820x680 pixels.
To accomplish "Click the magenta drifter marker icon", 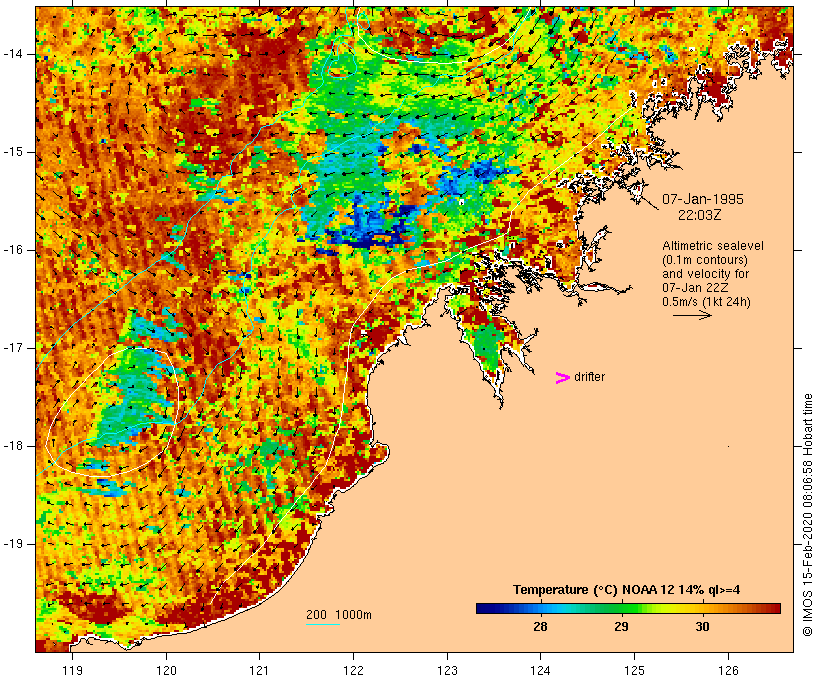I will 562,378.
